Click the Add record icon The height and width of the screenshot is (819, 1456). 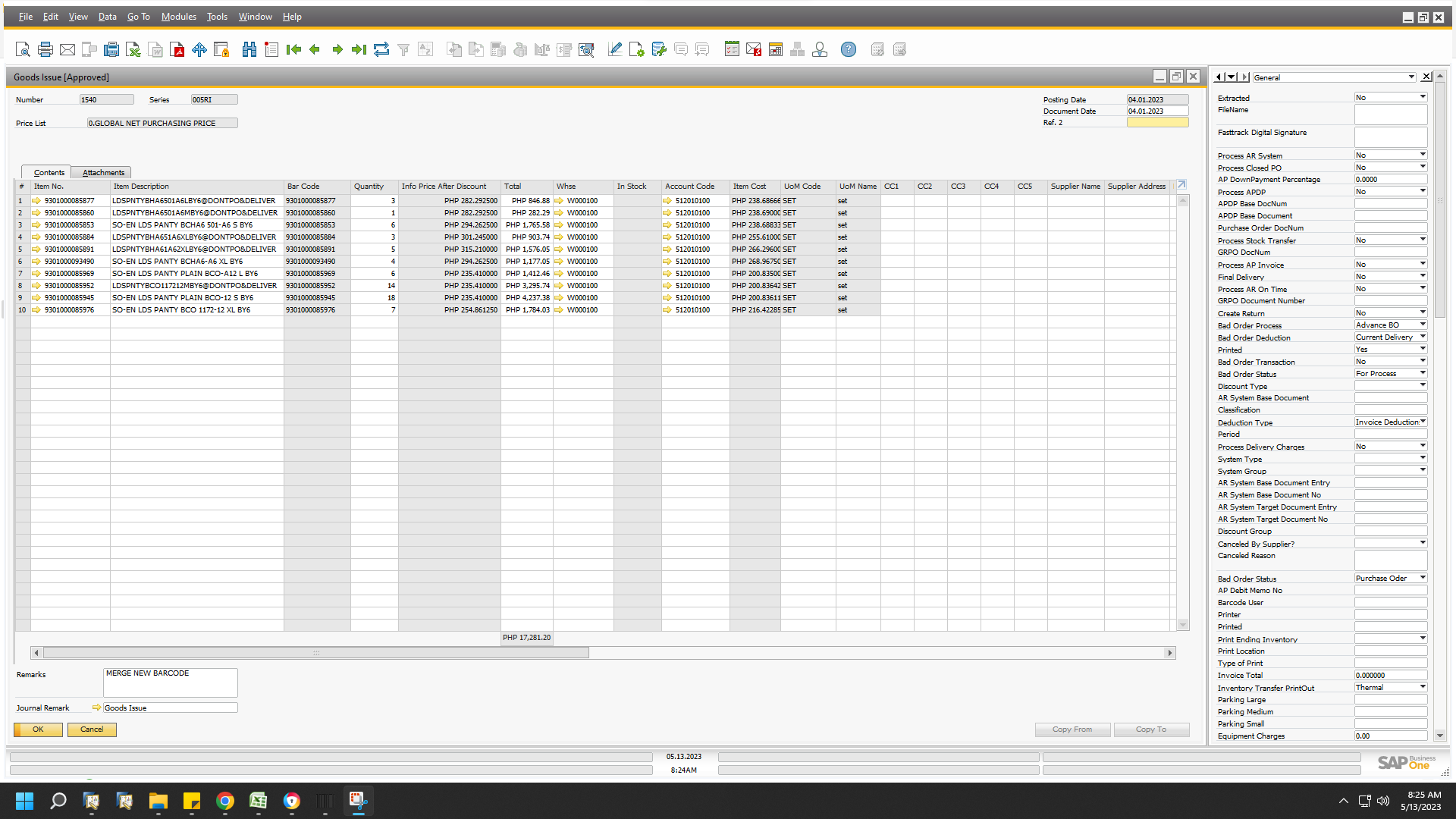(x=271, y=50)
